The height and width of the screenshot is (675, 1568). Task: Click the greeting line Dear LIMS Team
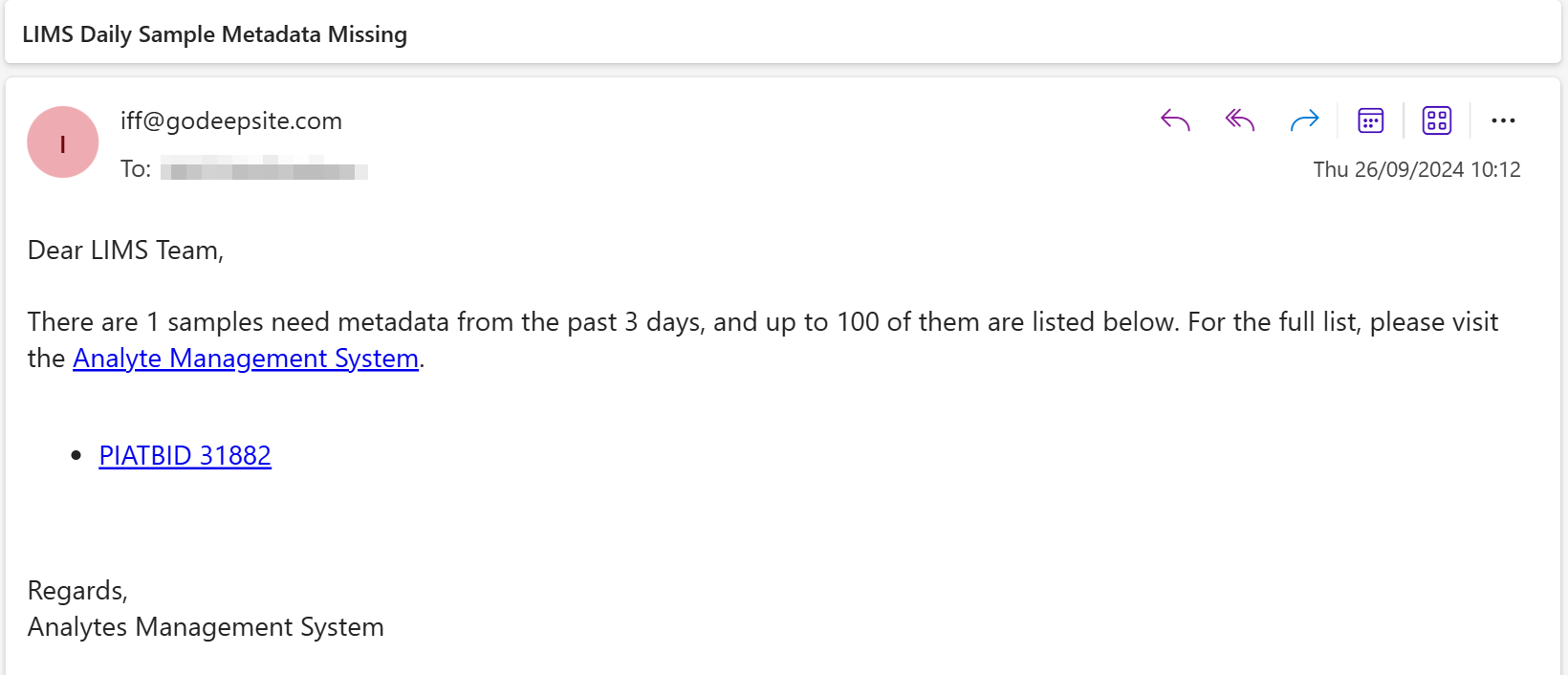click(x=125, y=250)
